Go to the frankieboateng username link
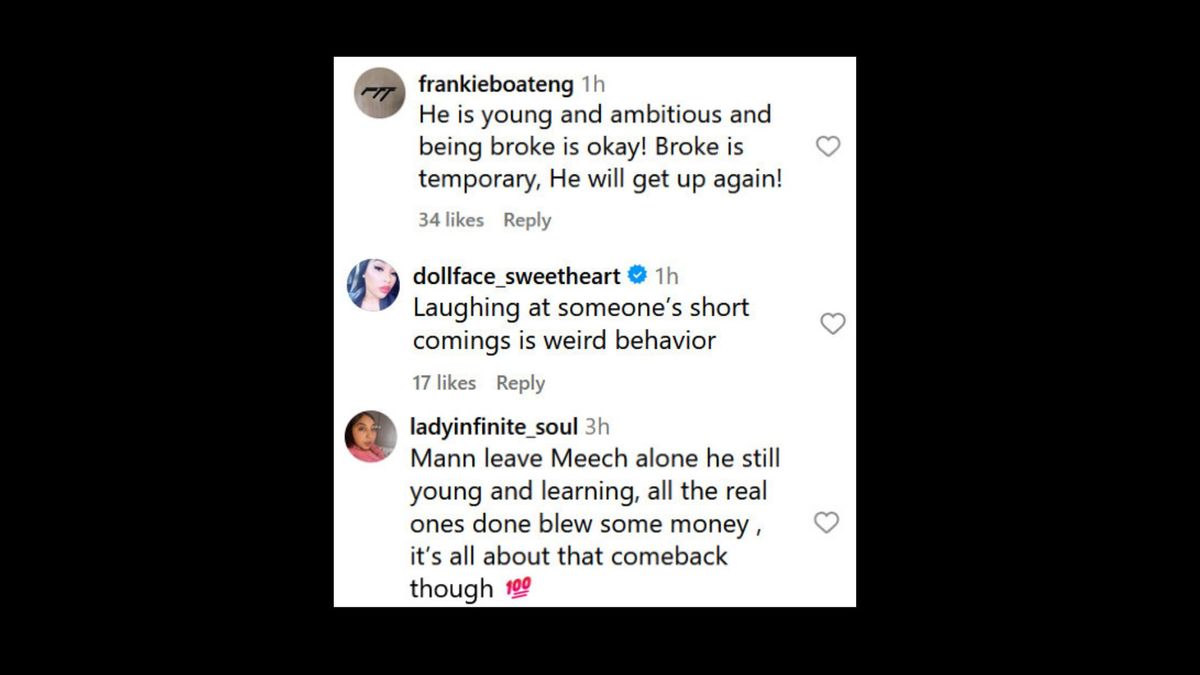This screenshot has width=1200, height=675. [x=496, y=85]
